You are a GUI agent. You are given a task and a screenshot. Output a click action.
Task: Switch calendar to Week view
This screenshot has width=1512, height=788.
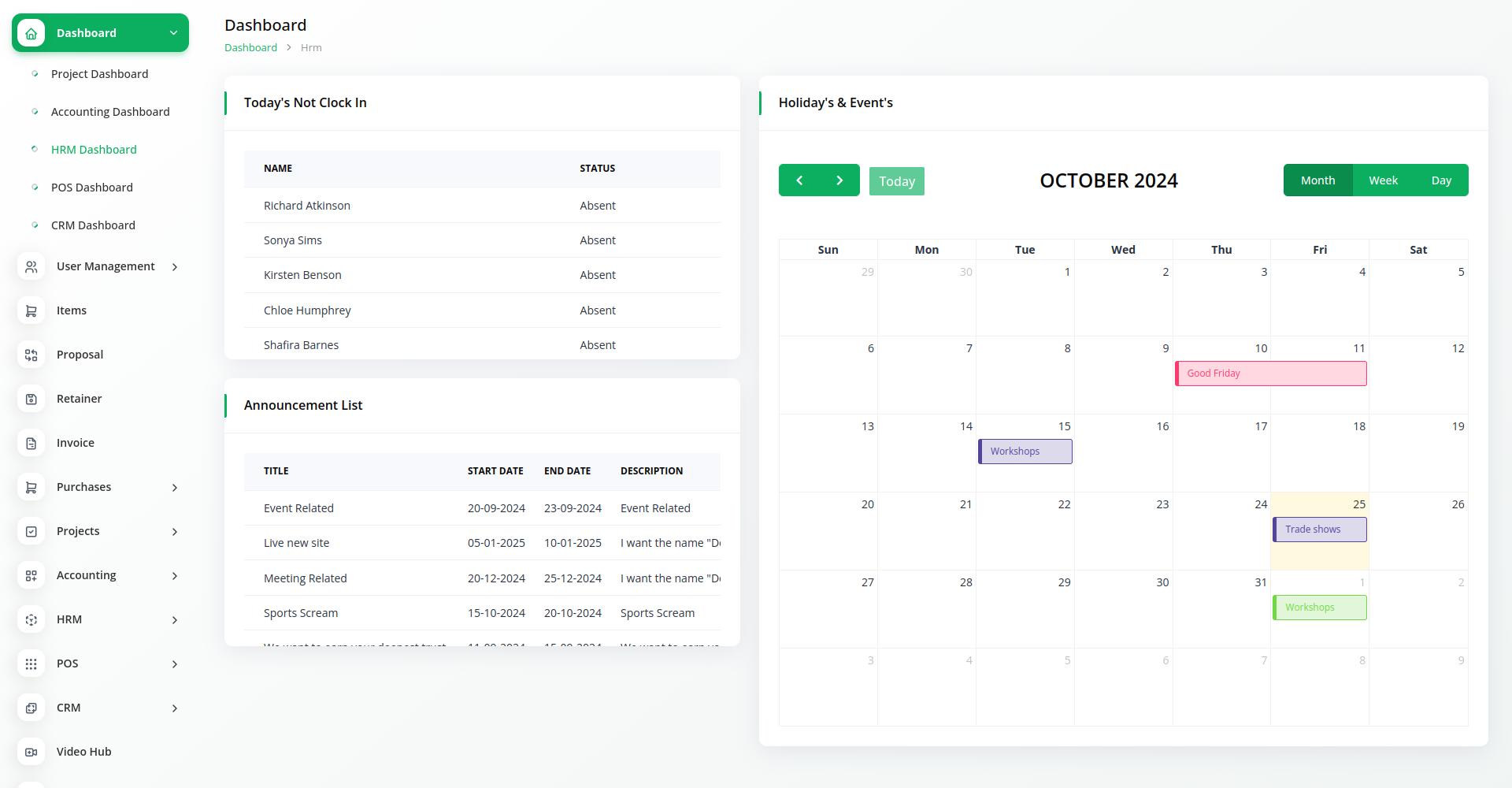[1383, 180]
